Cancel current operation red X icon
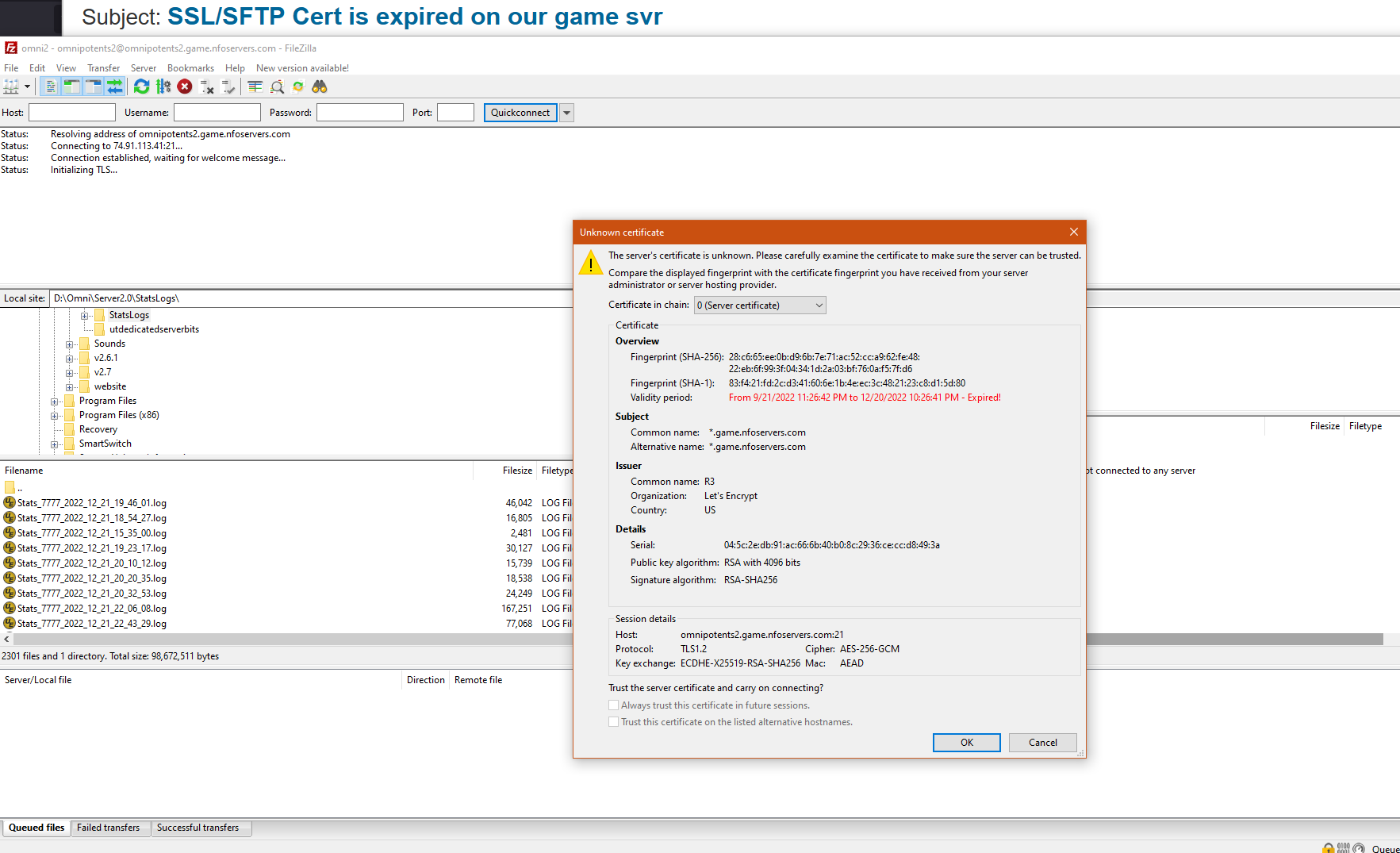 click(x=185, y=86)
